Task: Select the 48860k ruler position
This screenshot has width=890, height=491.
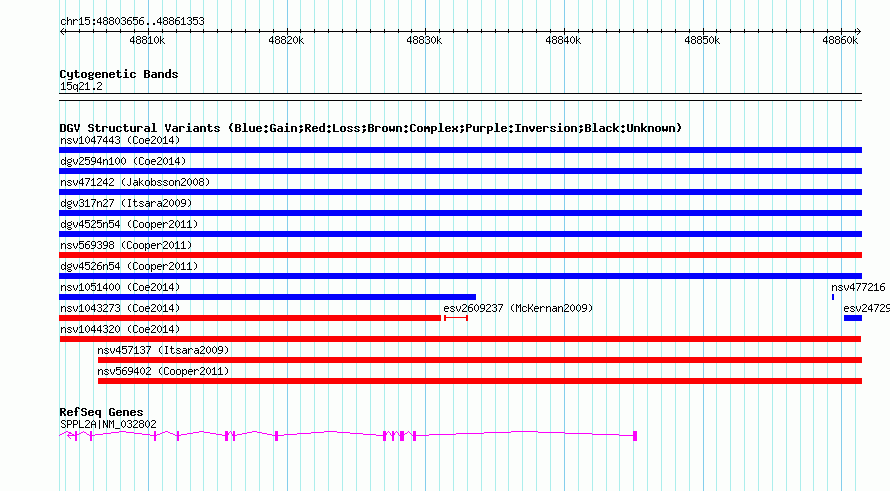Action: tap(841, 40)
